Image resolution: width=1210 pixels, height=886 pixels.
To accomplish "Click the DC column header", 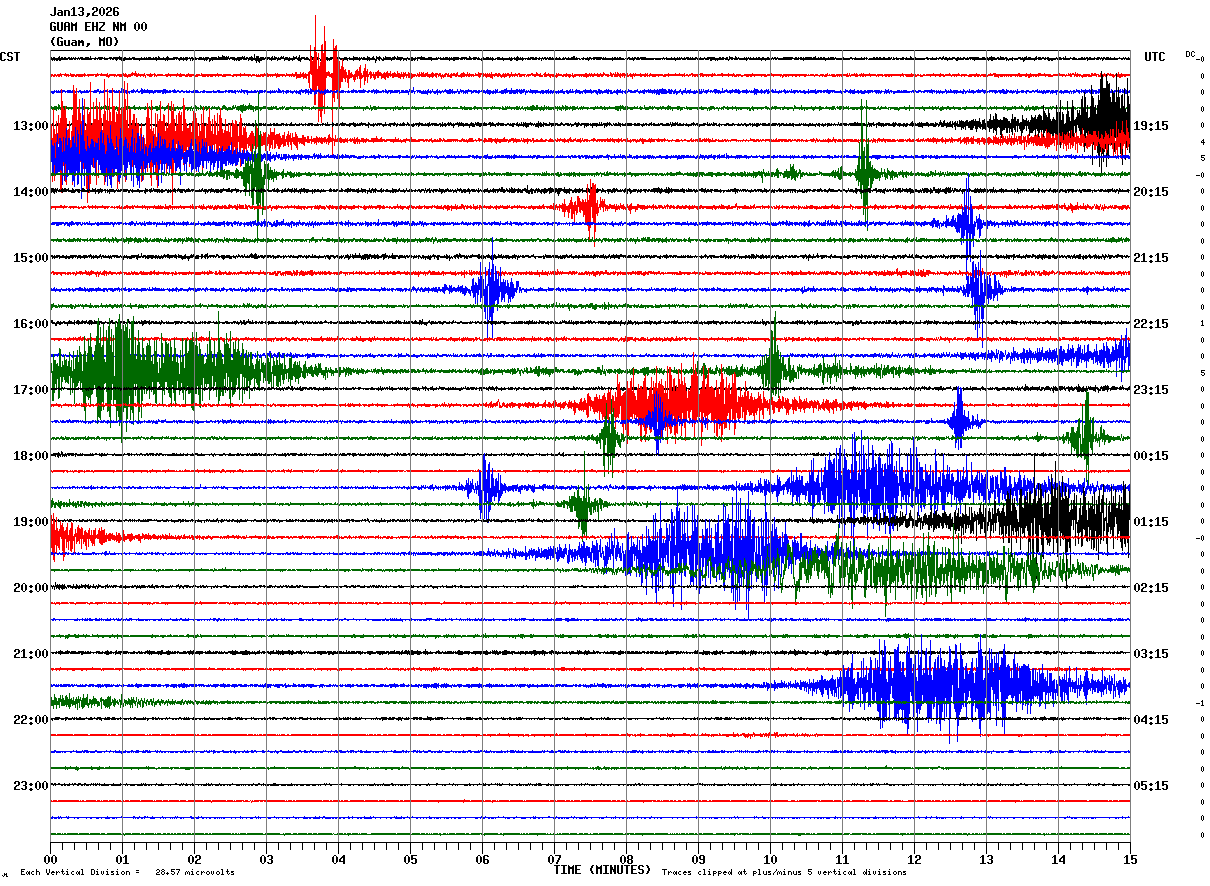I will pos(1191,54).
